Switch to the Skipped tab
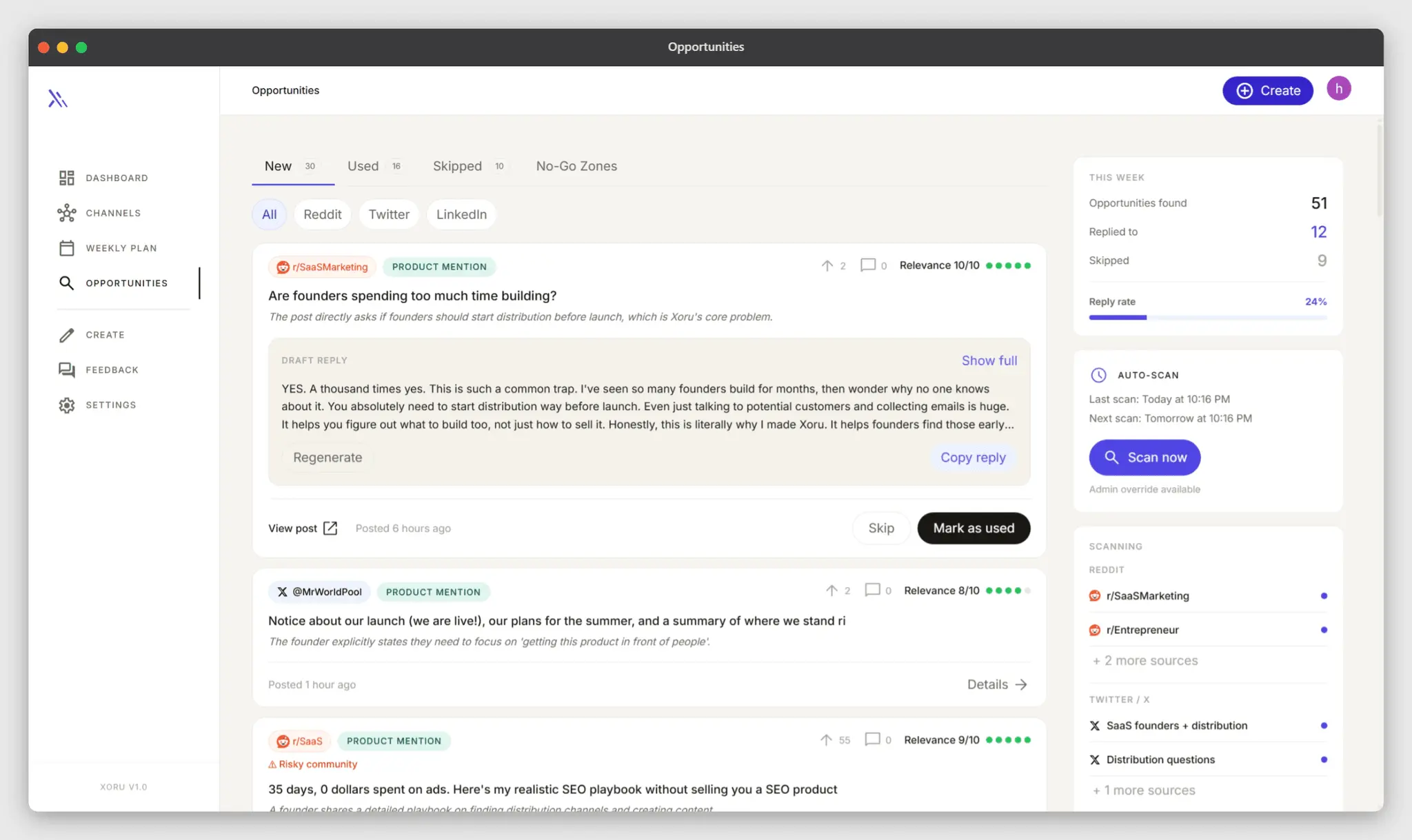The width and height of the screenshot is (1412, 840). pyautogui.click(x=470, y=166)
